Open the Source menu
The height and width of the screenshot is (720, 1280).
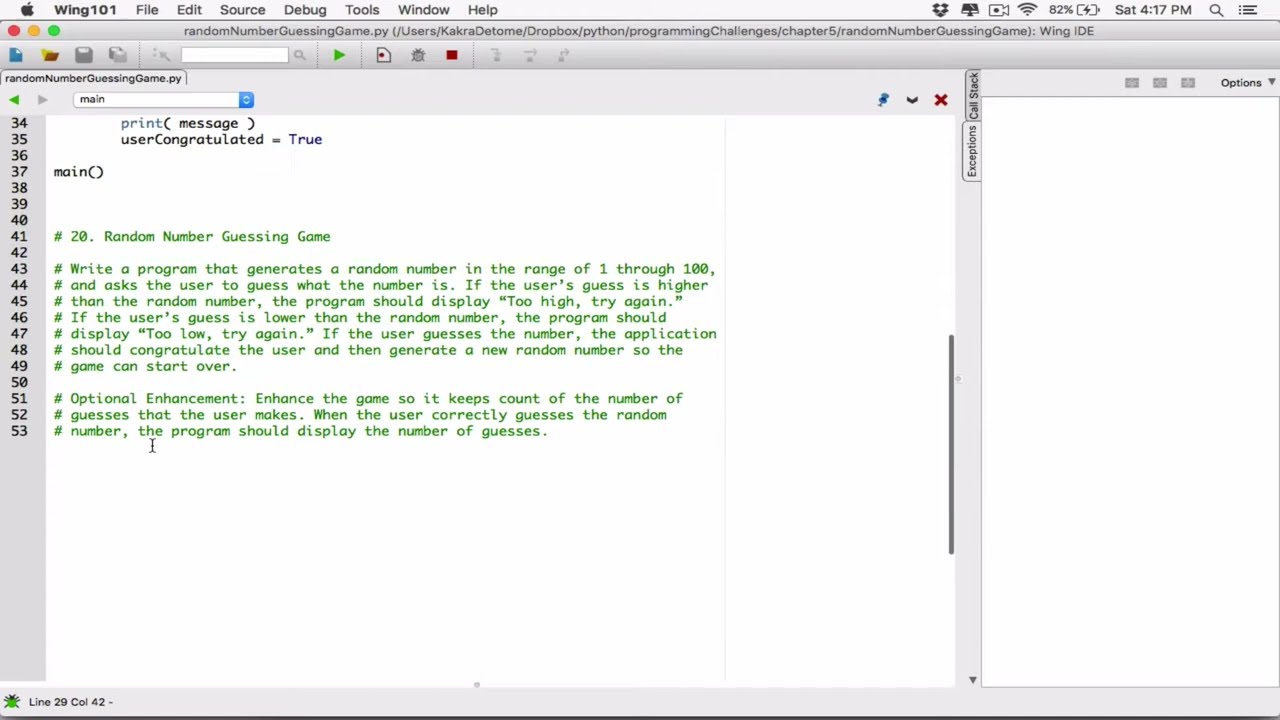click(x=242, y=10)
